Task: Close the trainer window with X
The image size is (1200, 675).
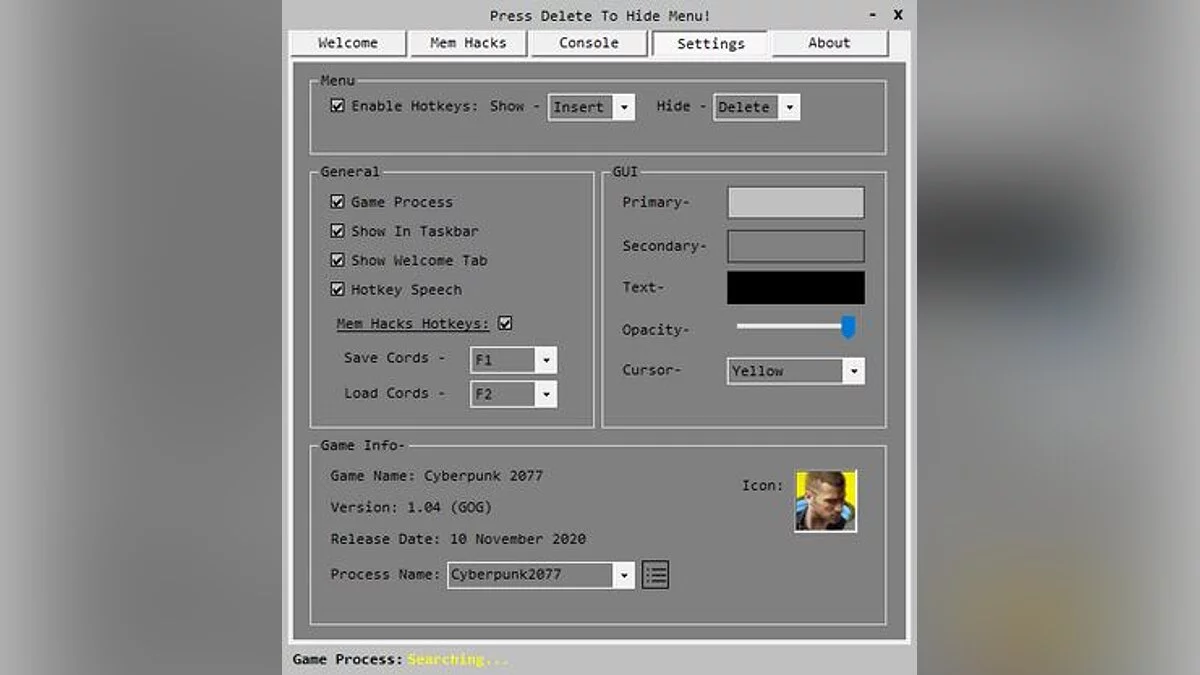Action: point(898,15)
